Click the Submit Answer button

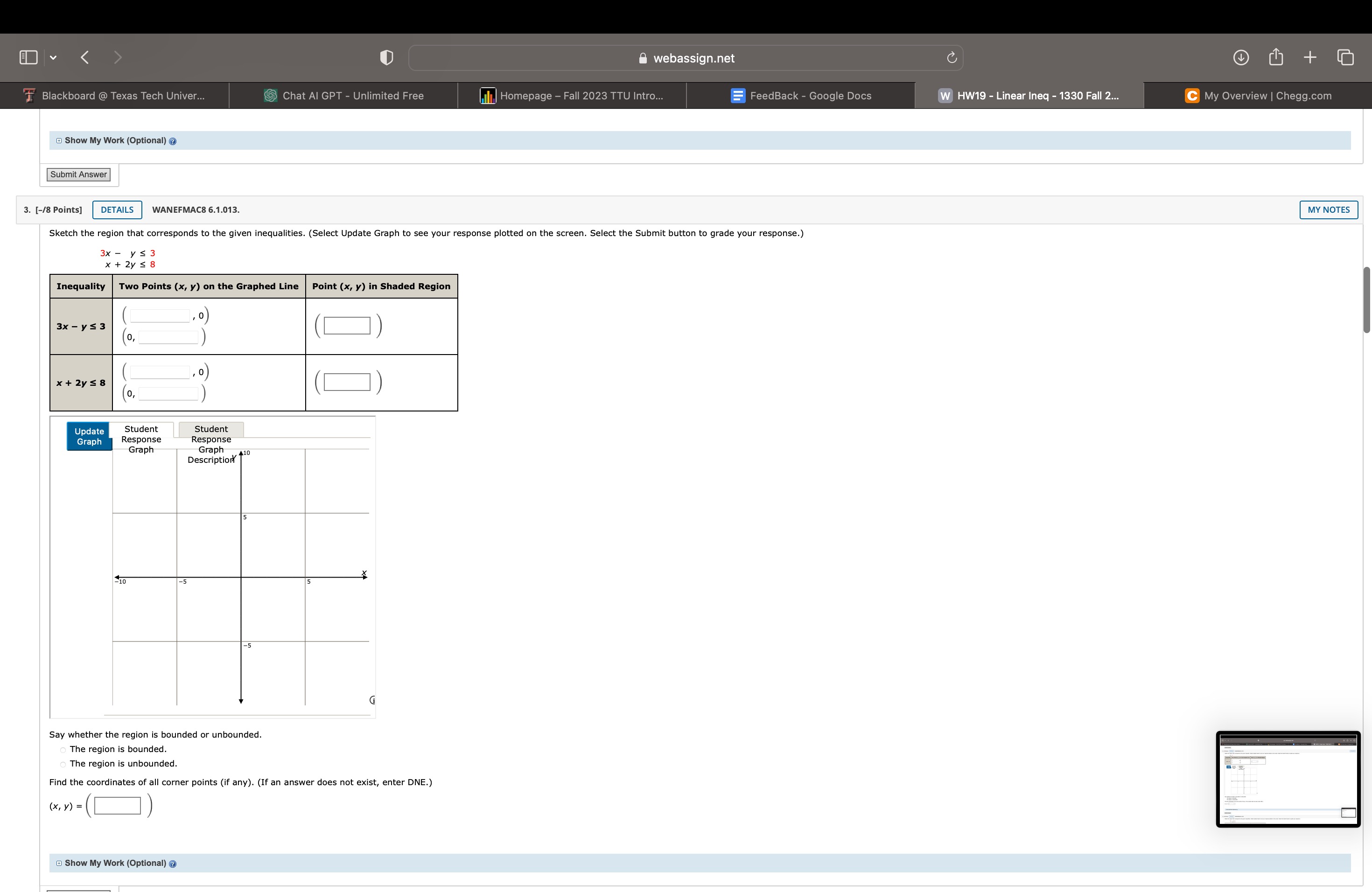coord(78,174)
